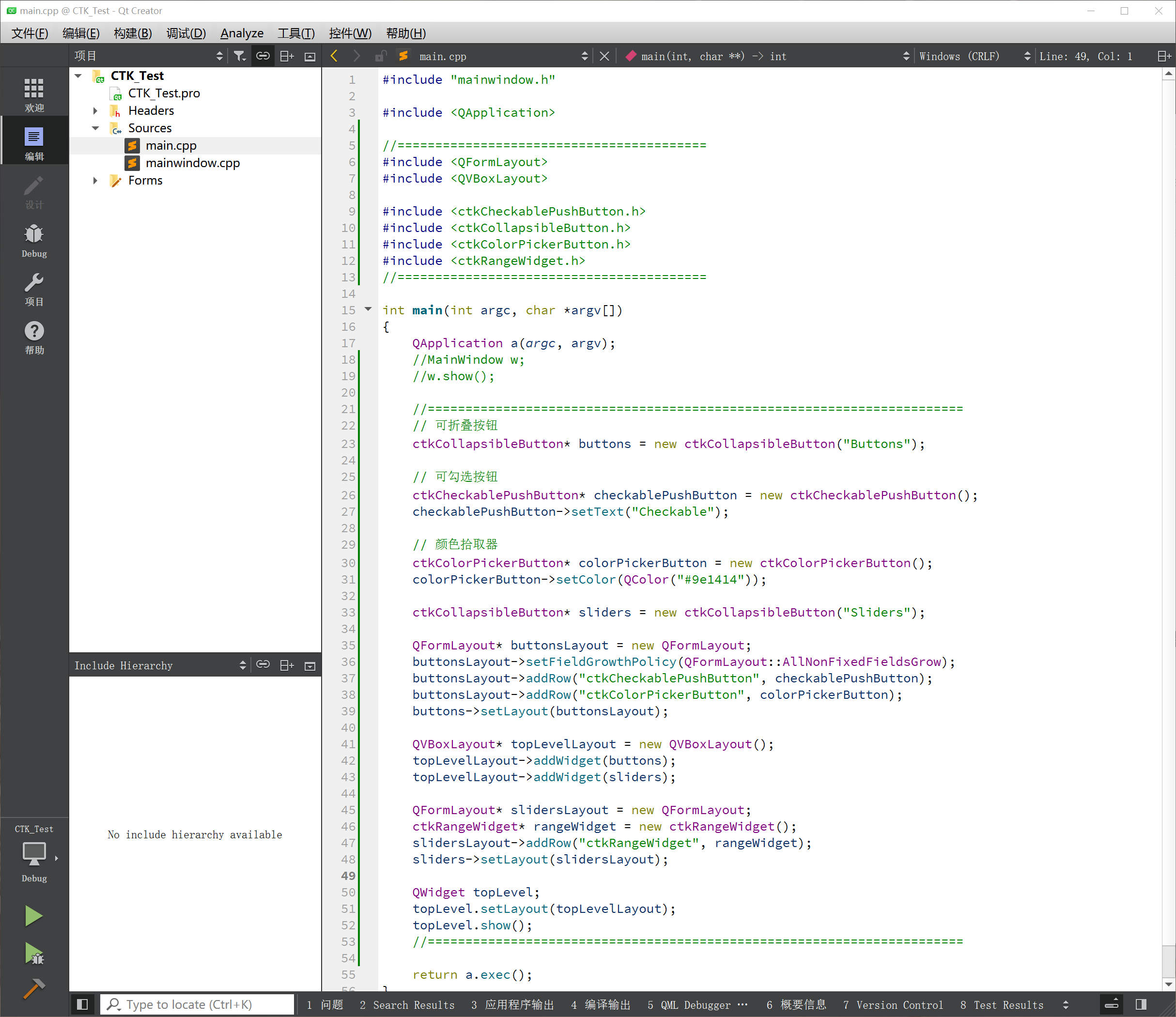
Task: Toggle left sidebar visibility button
Action: point(82,1004)
